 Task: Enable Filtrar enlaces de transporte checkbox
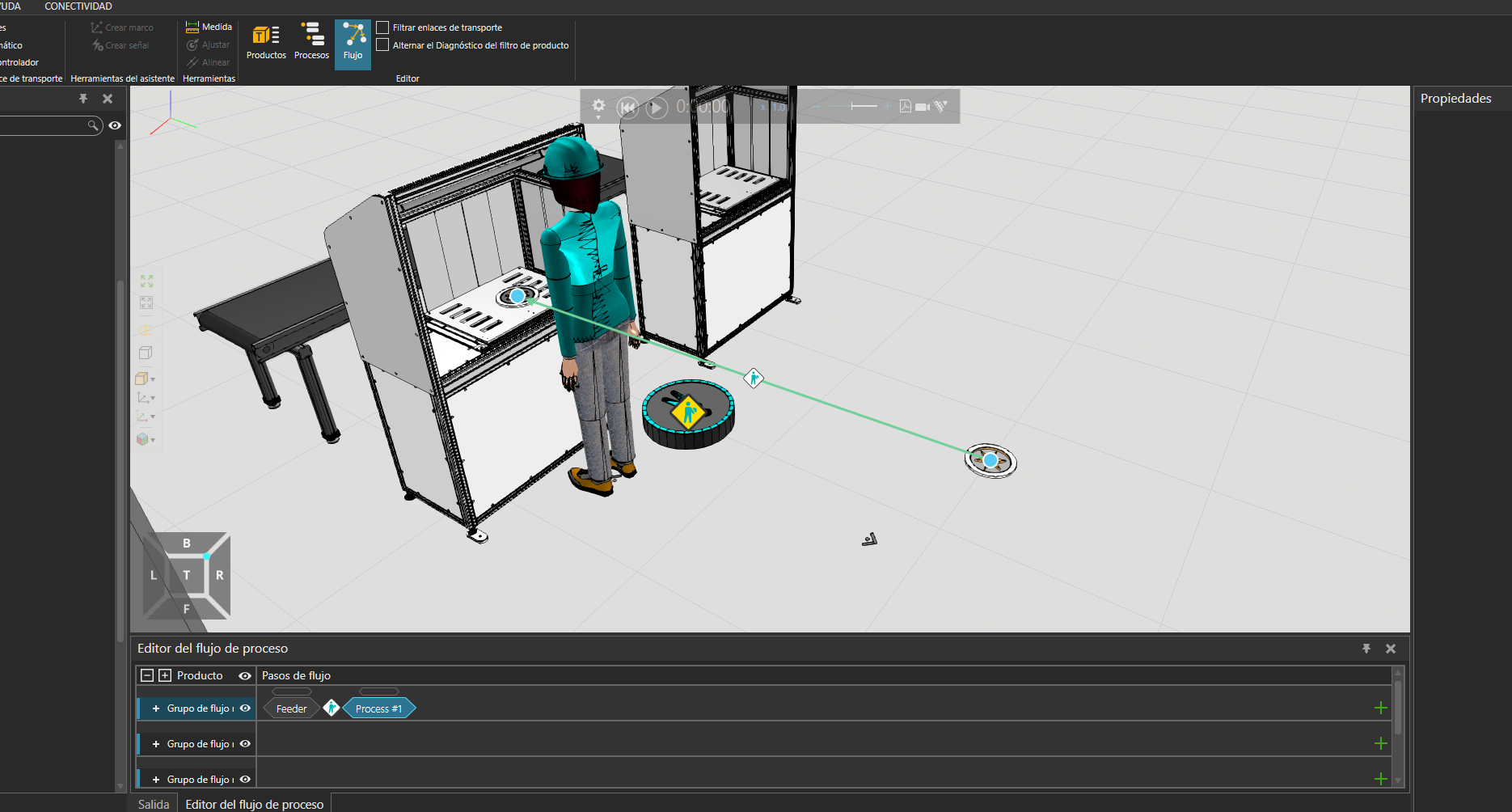(383, 27)
